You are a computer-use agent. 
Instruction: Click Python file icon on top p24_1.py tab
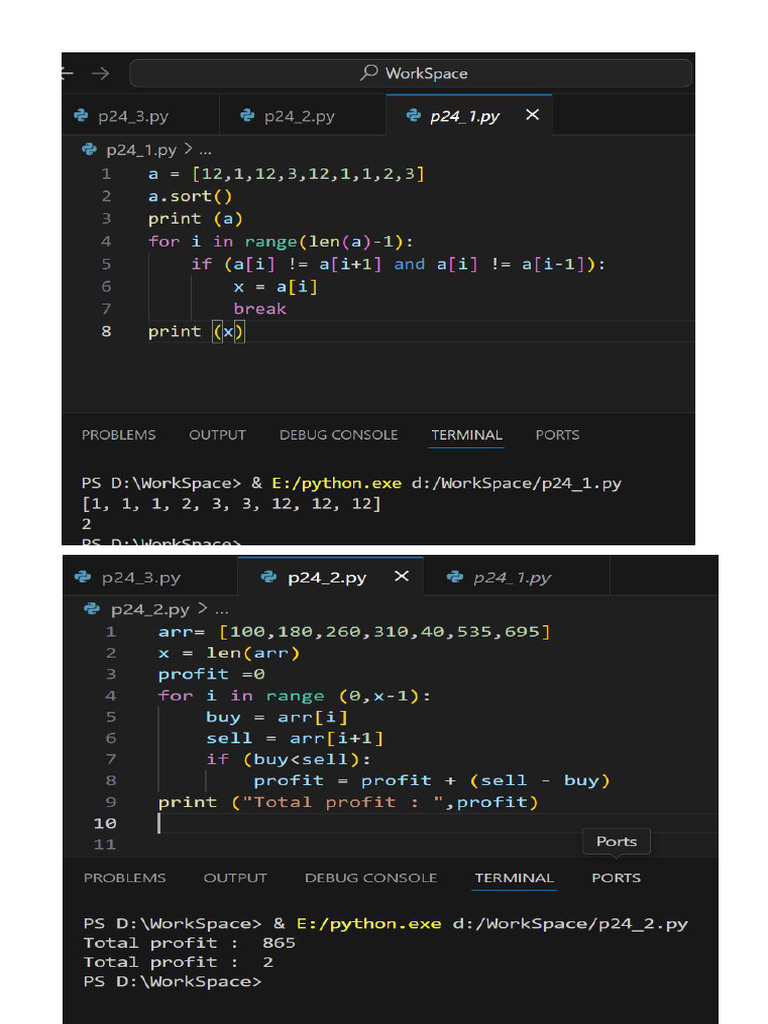point(413,116)
